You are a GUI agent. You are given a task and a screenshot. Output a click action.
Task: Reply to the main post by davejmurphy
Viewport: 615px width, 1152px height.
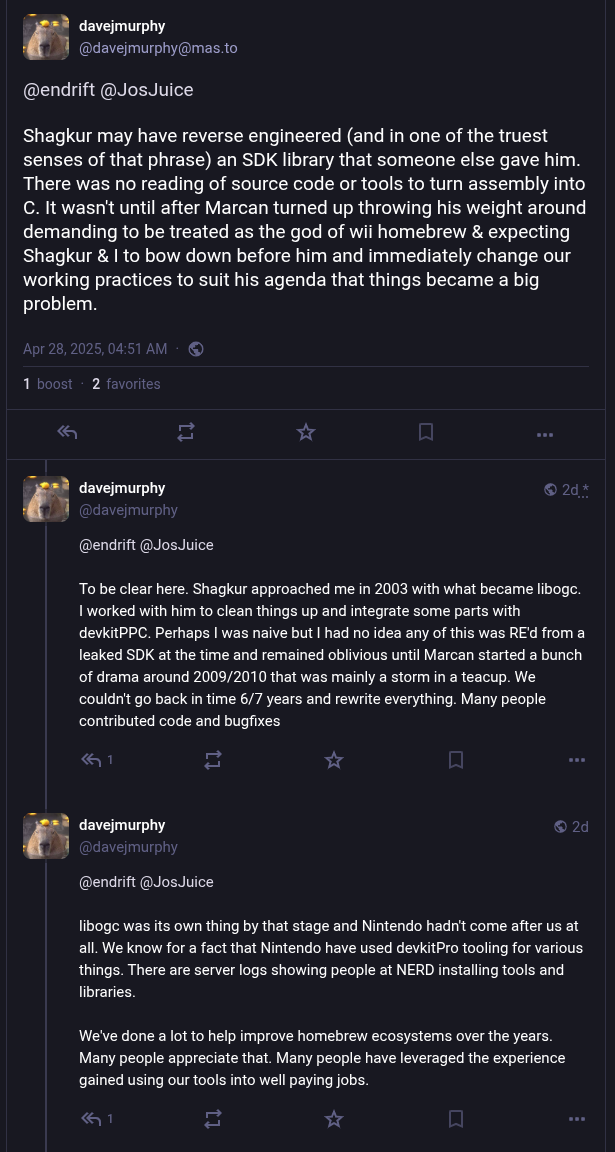(x=67, y=432)
